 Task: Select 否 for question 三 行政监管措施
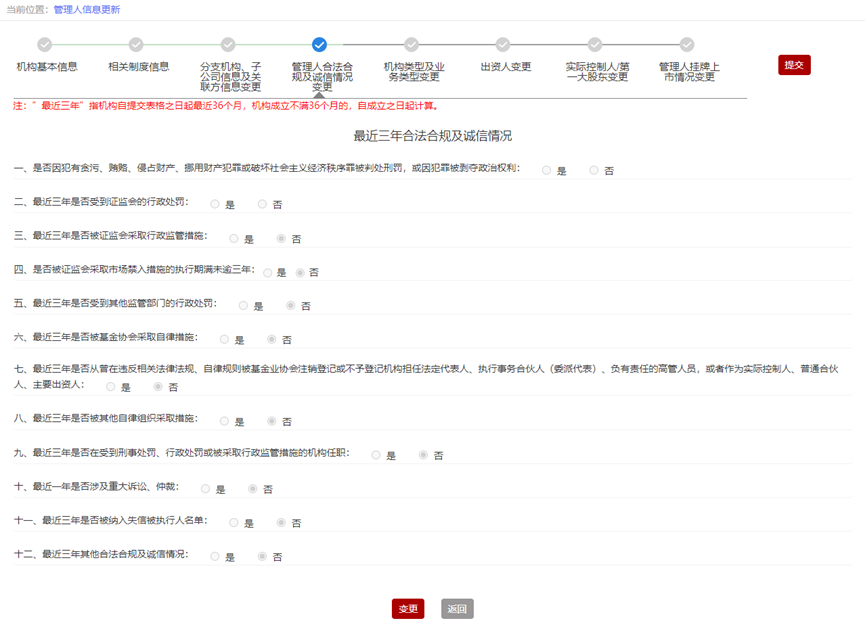tap(281, 238)
